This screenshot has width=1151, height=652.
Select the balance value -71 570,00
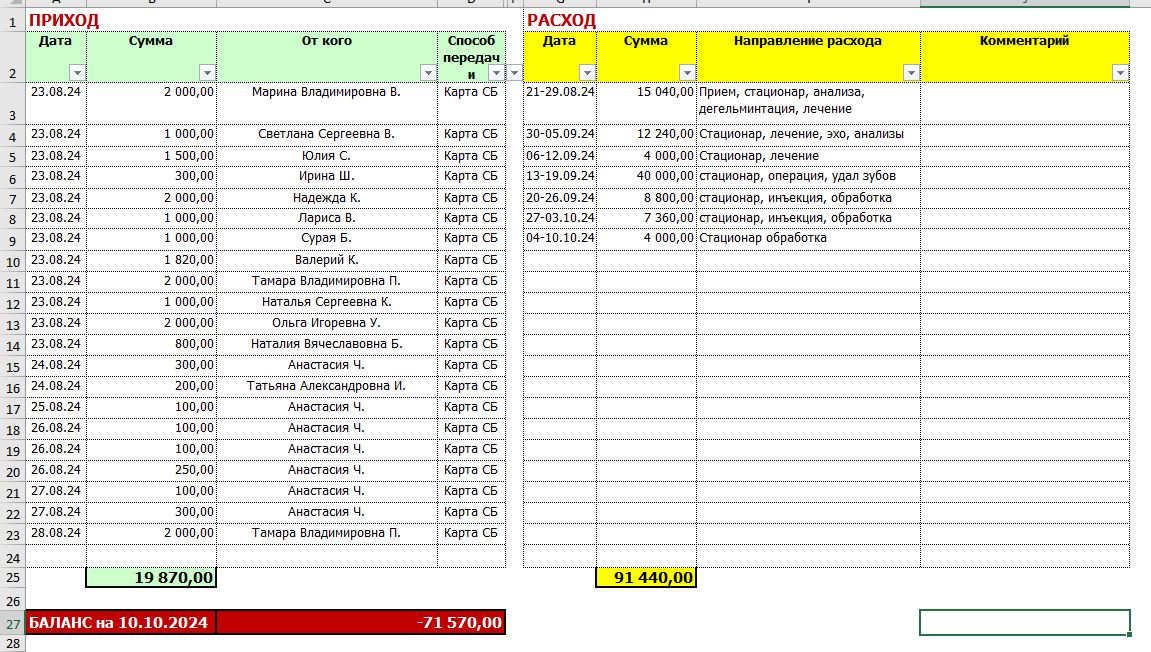pos(360,623)
